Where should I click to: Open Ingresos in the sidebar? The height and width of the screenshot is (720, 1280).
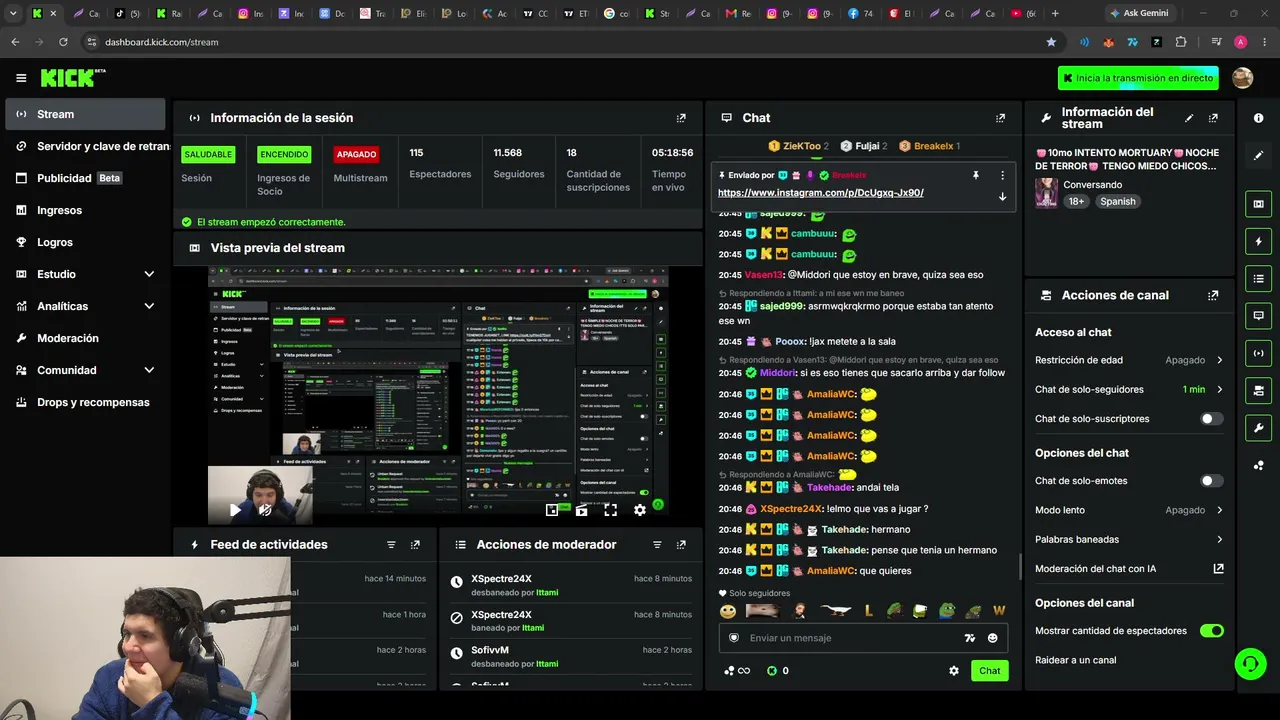(x=85, y=210)
